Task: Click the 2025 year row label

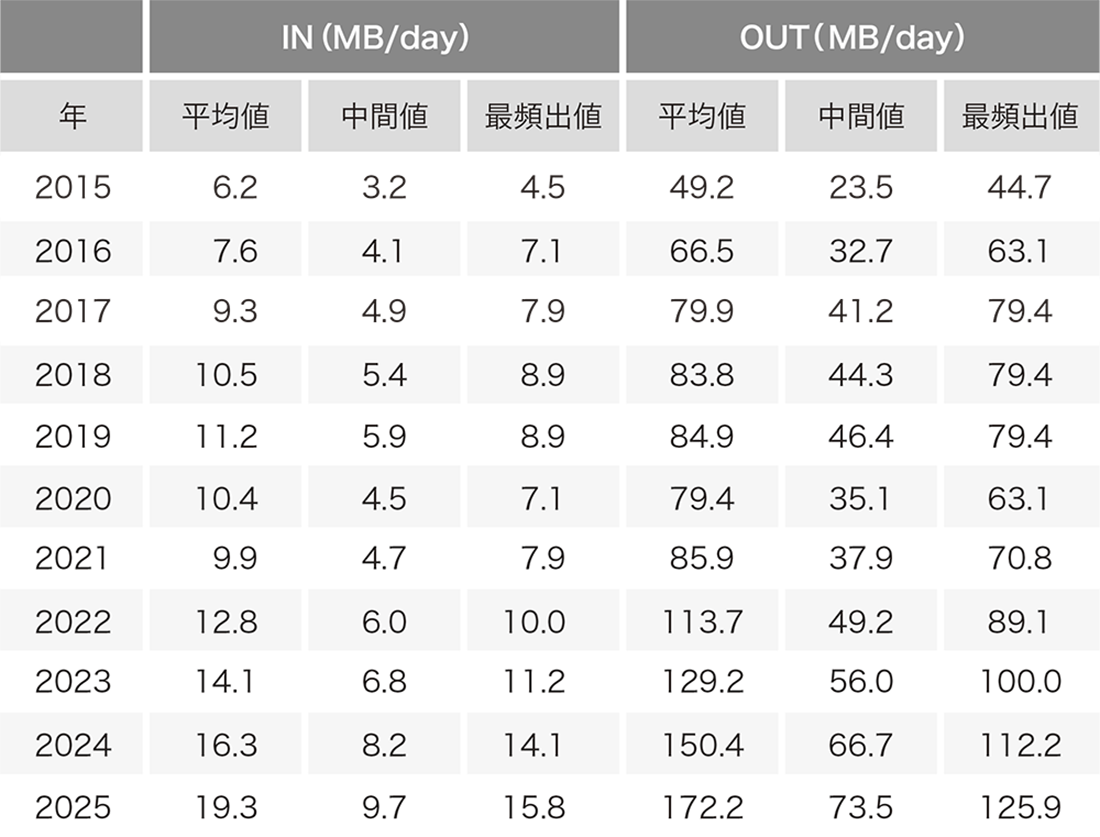Action: pyautogui.click(x=72, y=808)
